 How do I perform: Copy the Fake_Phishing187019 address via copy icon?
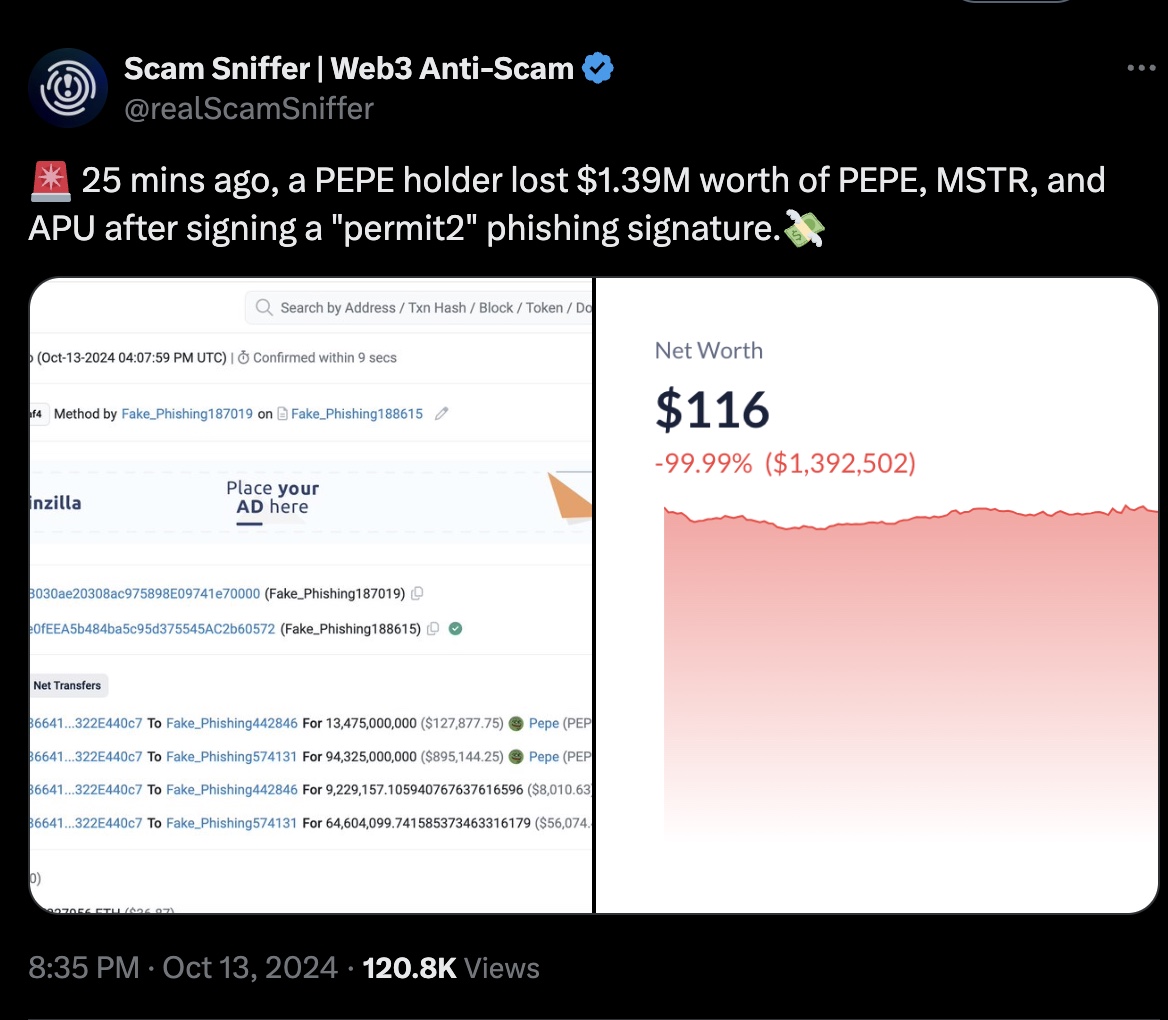417,593
